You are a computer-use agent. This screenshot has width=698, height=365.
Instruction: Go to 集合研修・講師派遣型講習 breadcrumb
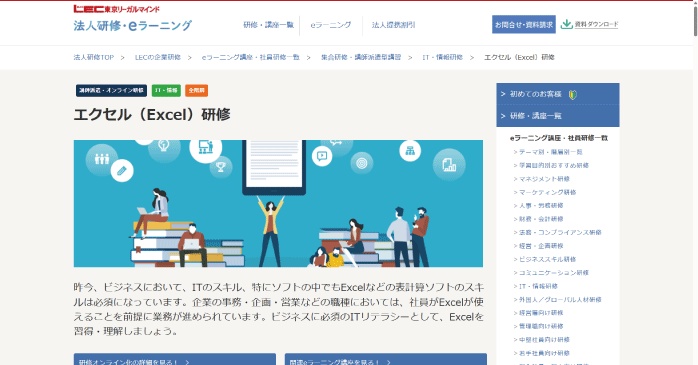[x=361, y=57]
